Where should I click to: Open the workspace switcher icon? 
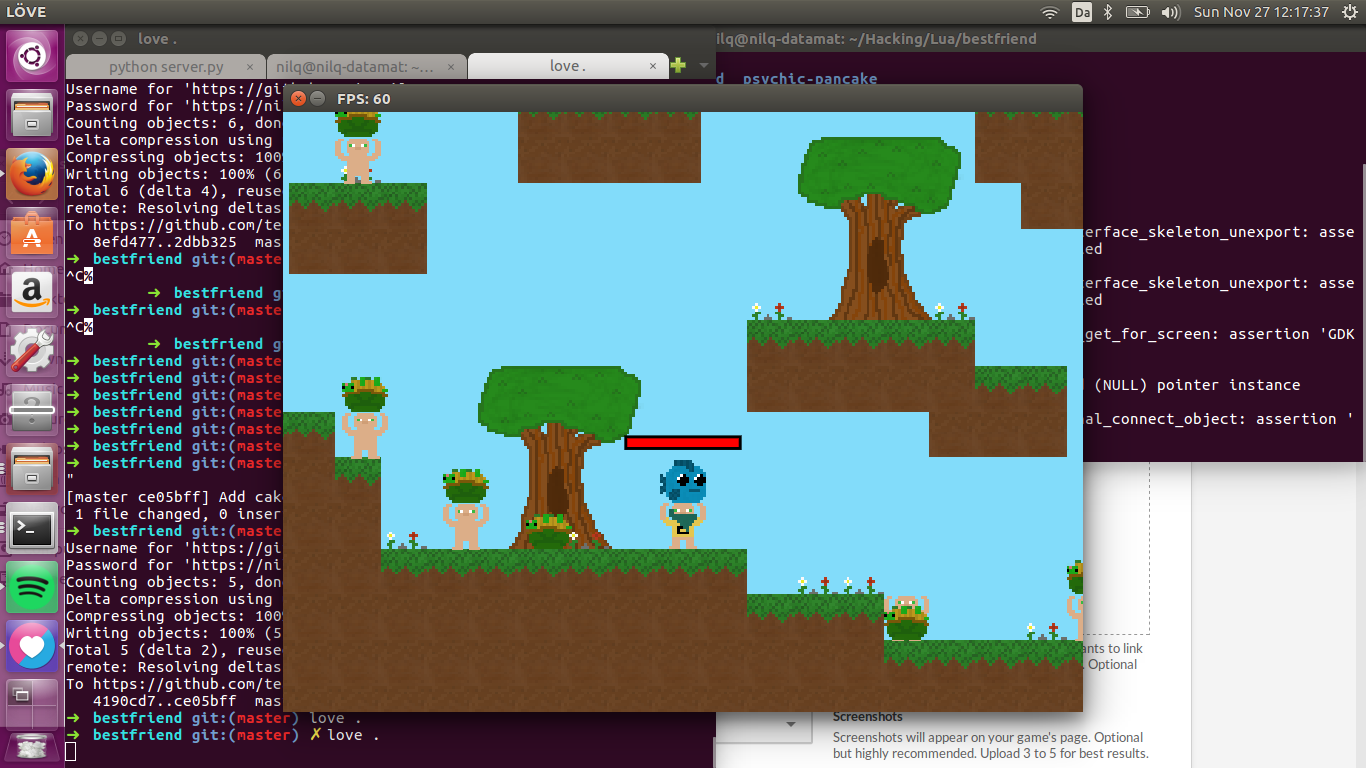click(x=33, y=704)
